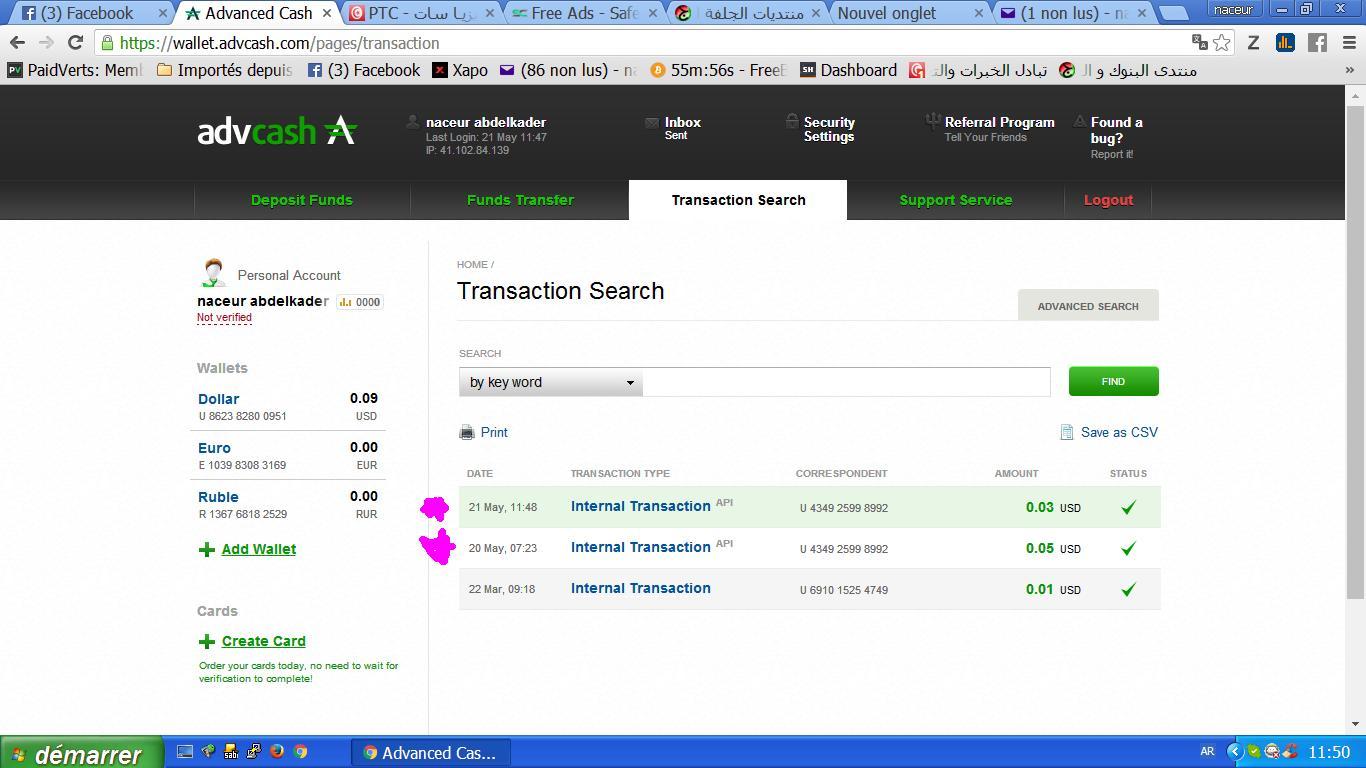Click the 'Not verified' account status link

[x=224, y=318]
